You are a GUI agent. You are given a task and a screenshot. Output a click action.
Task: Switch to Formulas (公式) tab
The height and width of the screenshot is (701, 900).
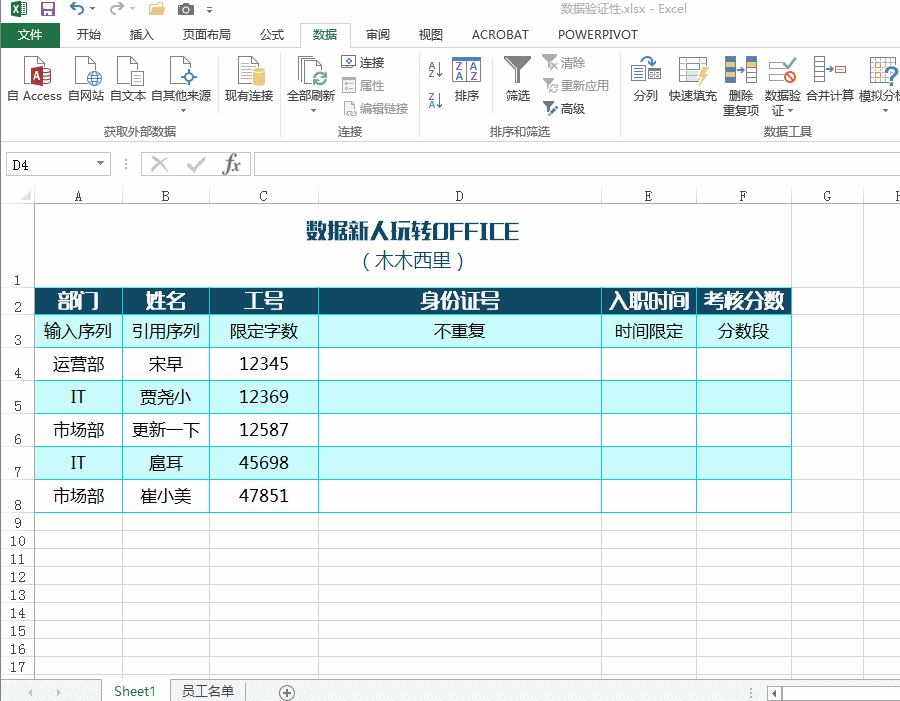point(271,35)
